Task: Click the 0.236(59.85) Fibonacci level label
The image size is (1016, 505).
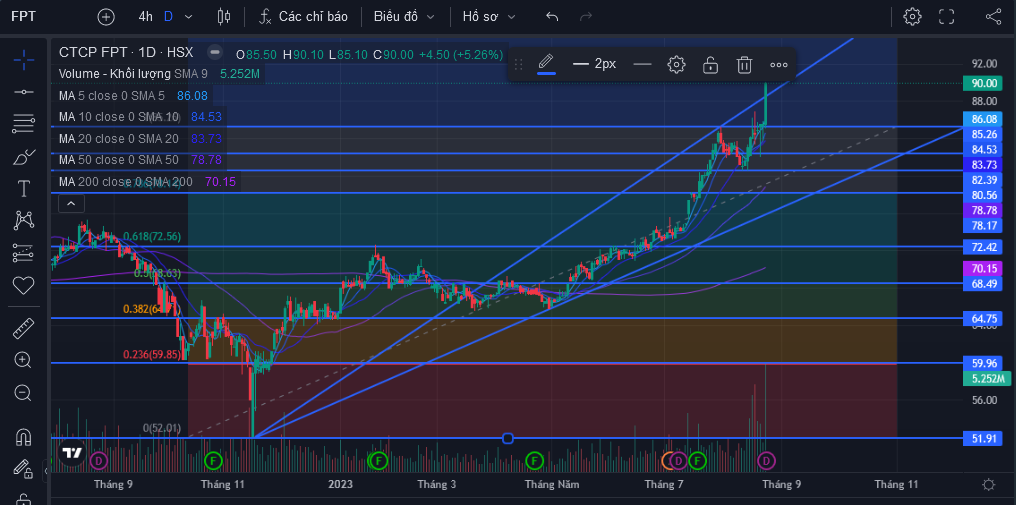Action: coord(152,354)
